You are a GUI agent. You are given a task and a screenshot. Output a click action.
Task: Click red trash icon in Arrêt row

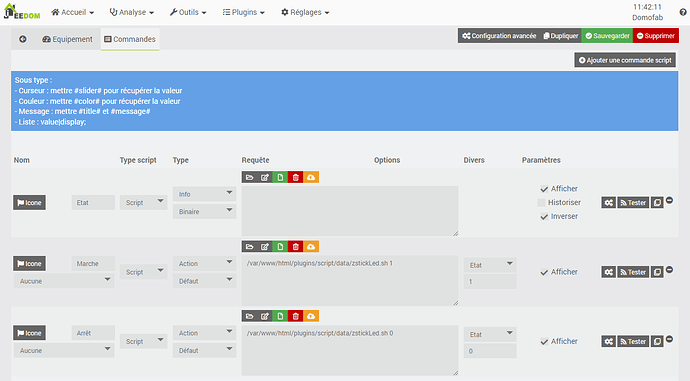(295, 316)
